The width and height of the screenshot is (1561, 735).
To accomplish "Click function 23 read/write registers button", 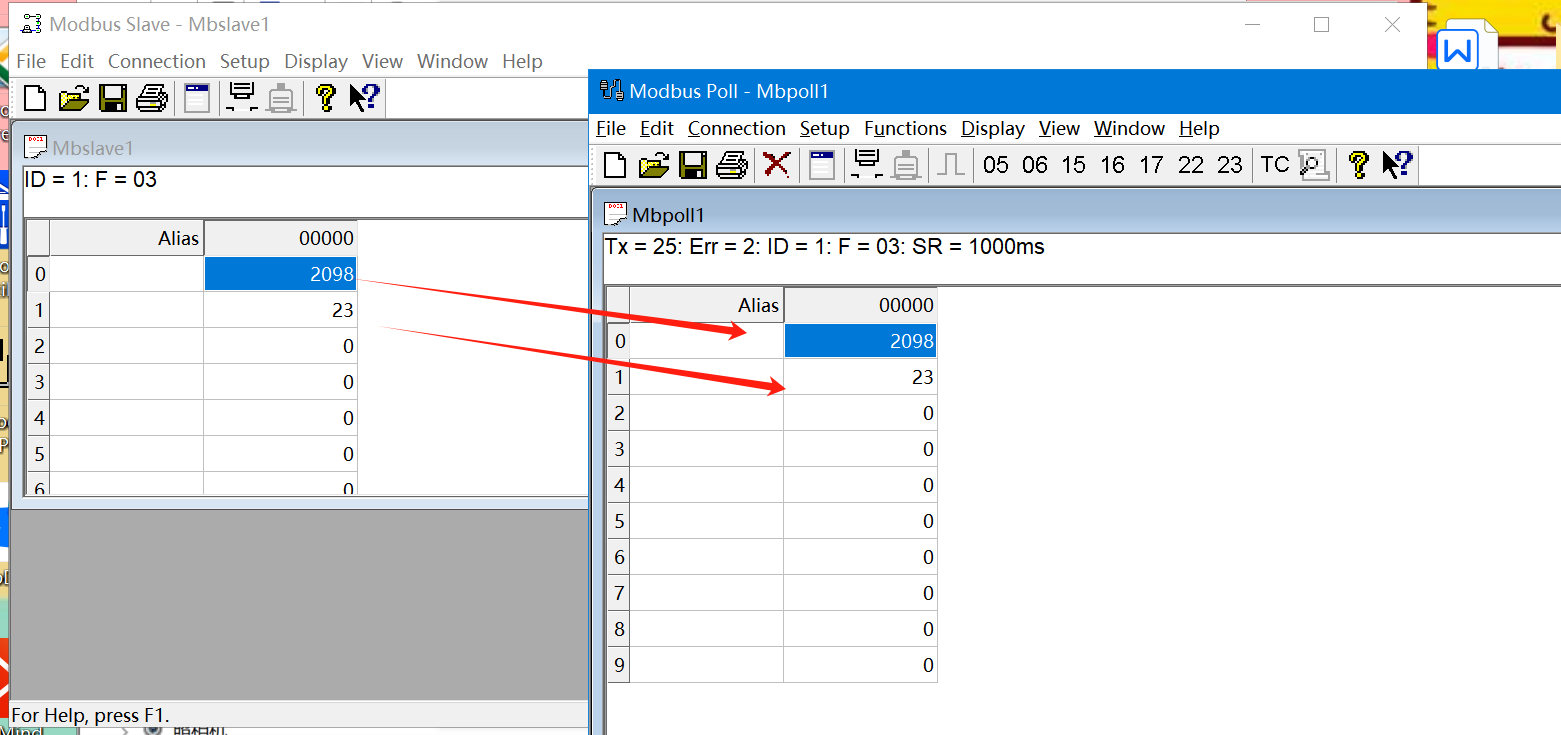I will (1230, 165).
